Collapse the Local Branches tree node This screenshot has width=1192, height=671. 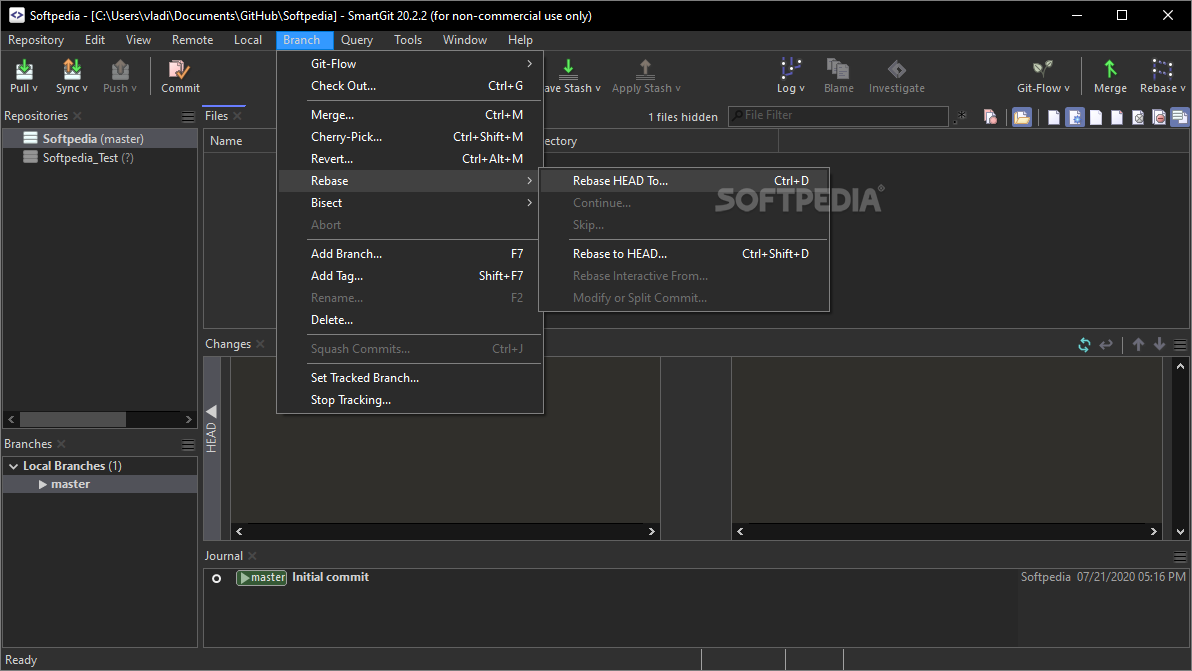pos(13,466)
